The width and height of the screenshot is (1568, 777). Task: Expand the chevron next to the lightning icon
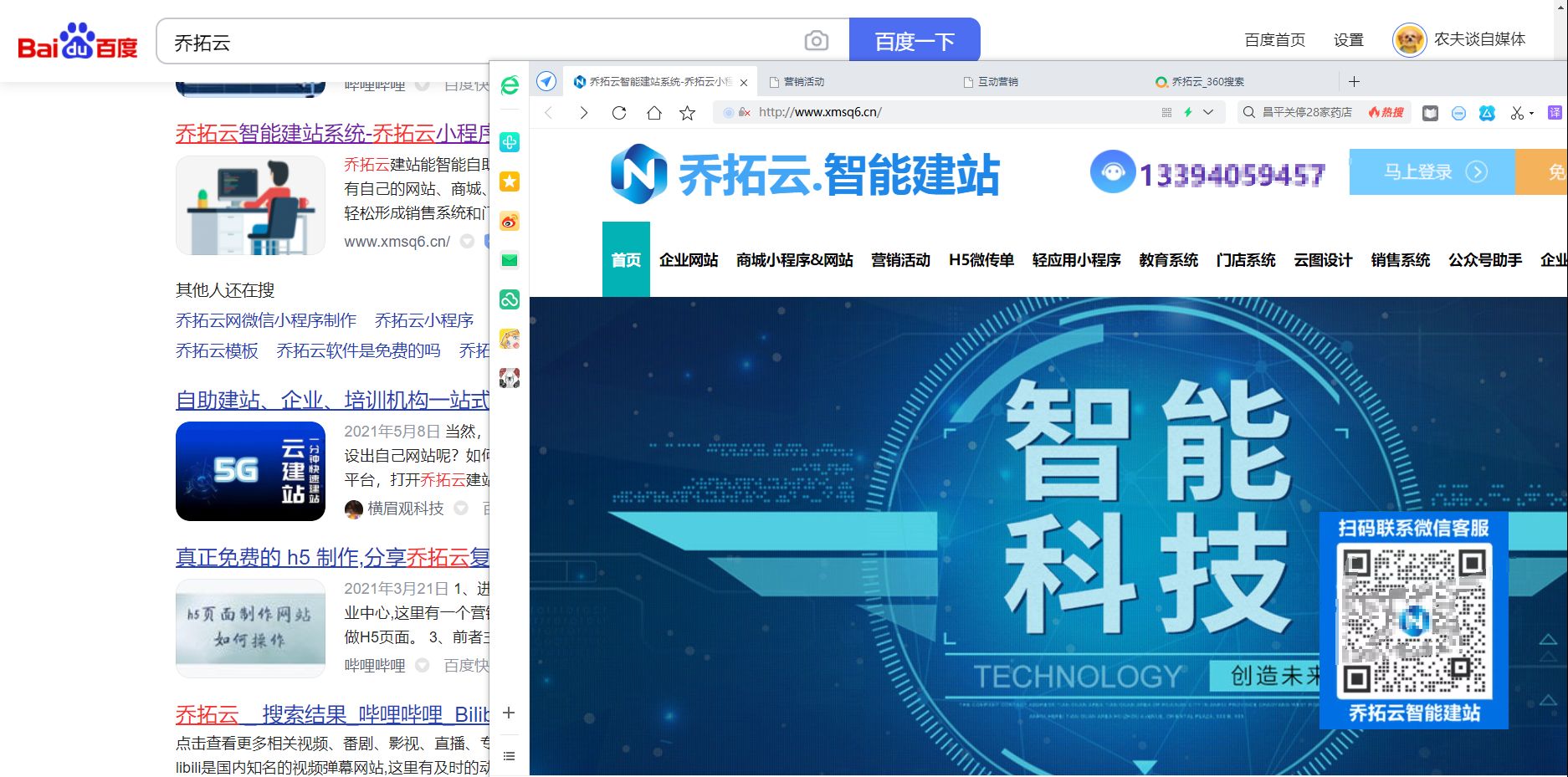click(1208, 111)
